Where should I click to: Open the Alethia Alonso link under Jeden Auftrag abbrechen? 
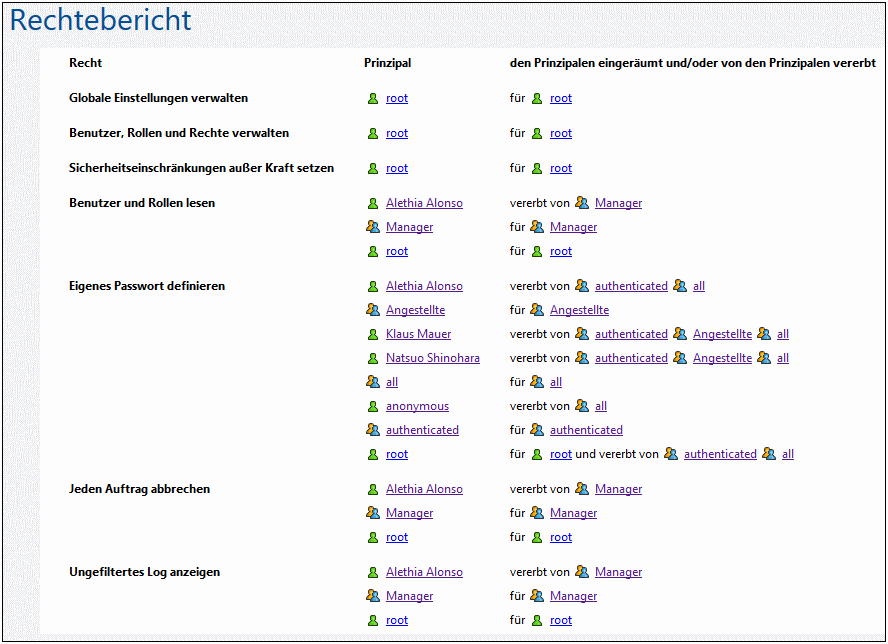424,489
